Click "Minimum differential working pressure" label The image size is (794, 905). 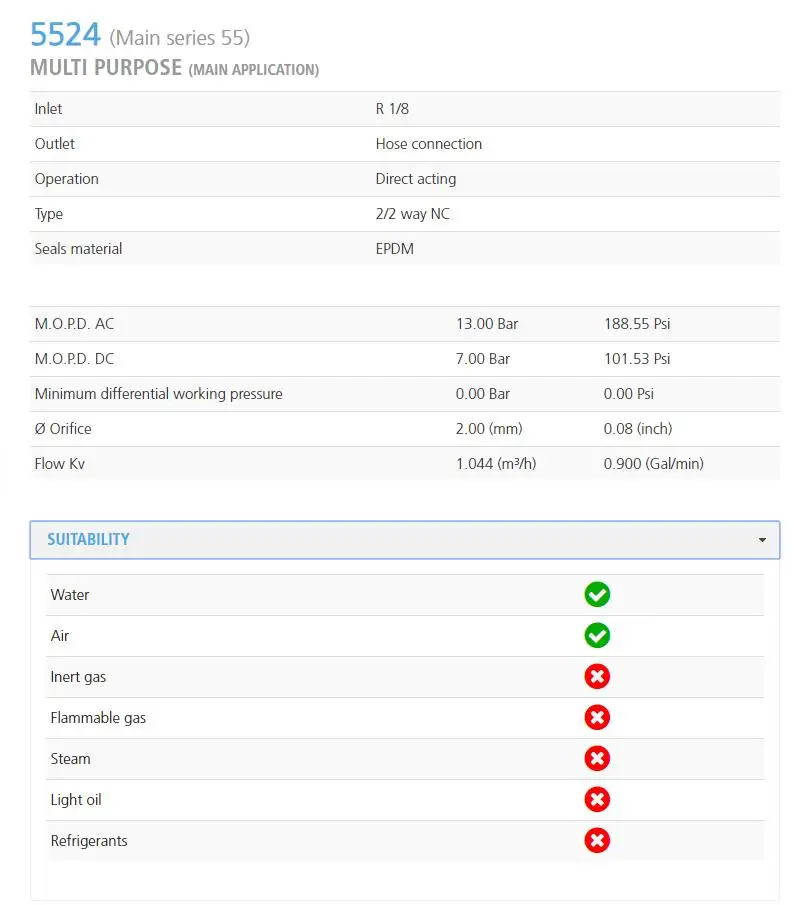159,394
